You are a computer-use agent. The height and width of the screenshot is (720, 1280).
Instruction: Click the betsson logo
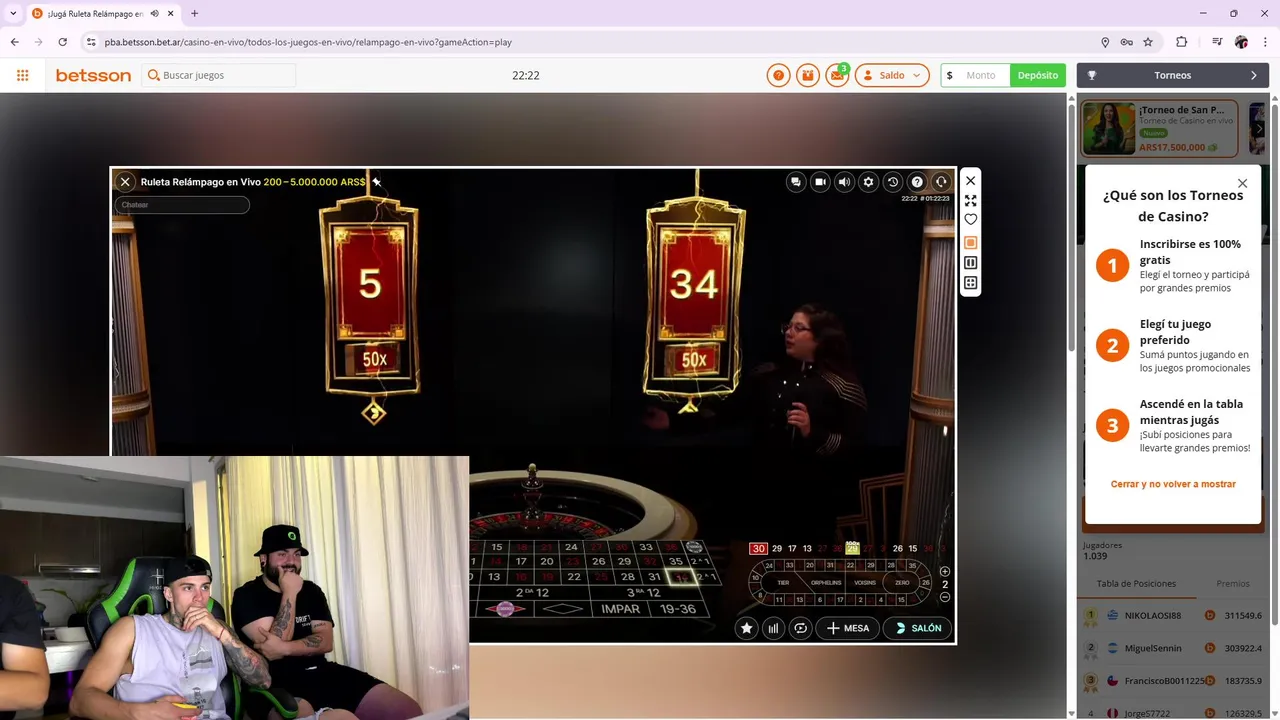(x=93, y=75)
